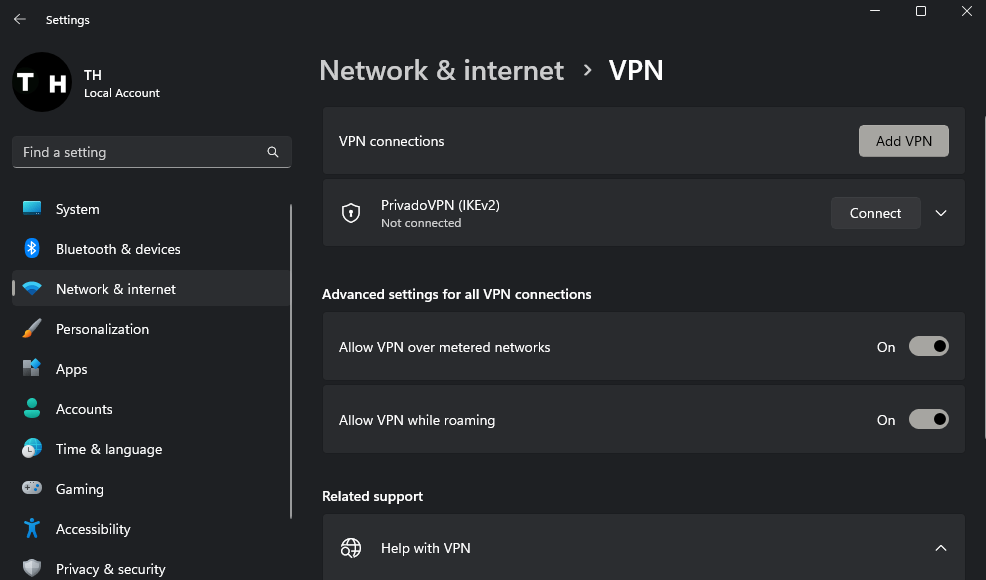The image size is (986, 580).
Task: Disable Allow VPN over metered networks
Action: point(928,347)
